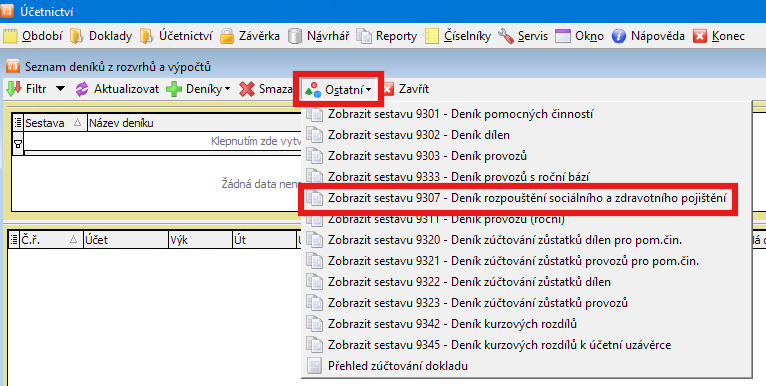766x386 pixels.
Task: Select sestavu 9323 Deník zúčtování zůstatků provozů
Action: tap(527, 303)
